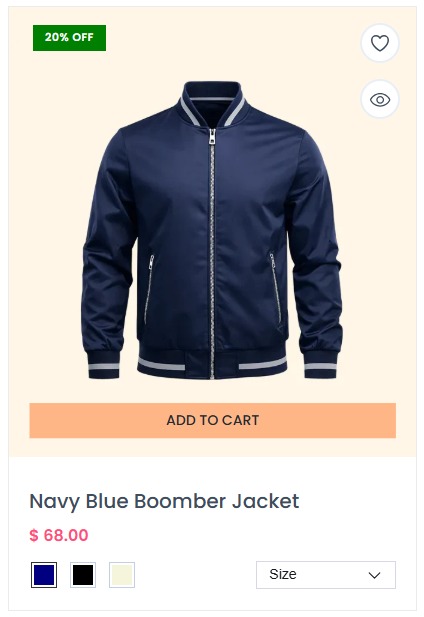Open quick view with the eye icon
The width and height of the screenshot is (424, 617).
point(380,99)
